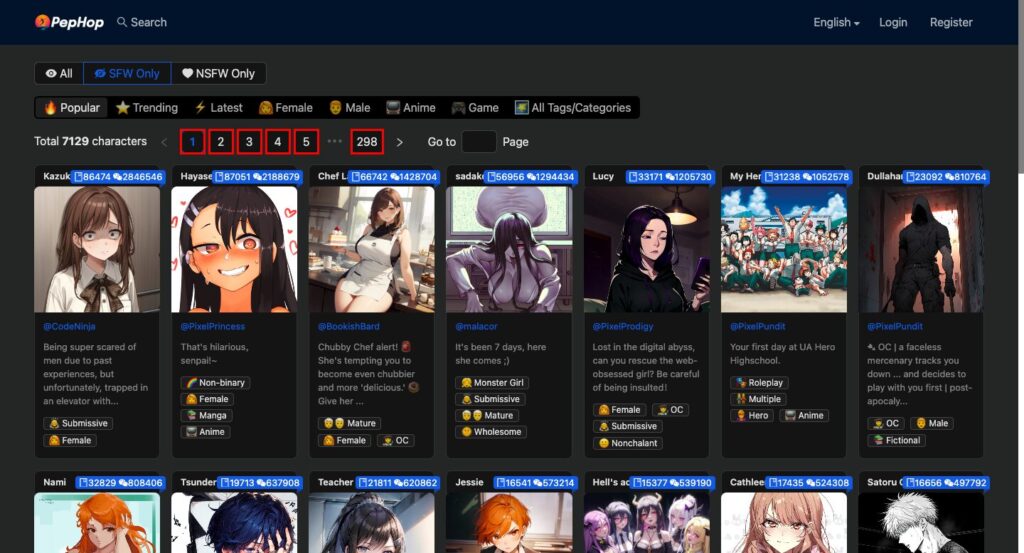Screen dimensions: 1024x553
Task: Jump to last page 298
Action: pos(367,142)
